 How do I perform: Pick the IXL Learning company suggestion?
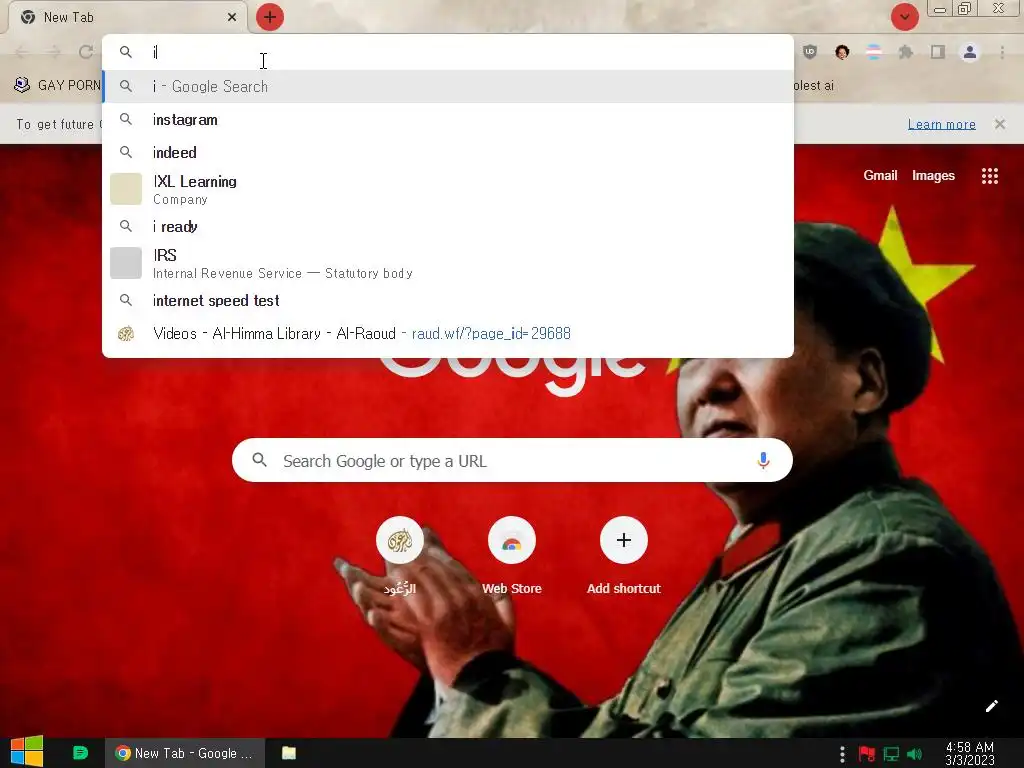tap(448, 189)
